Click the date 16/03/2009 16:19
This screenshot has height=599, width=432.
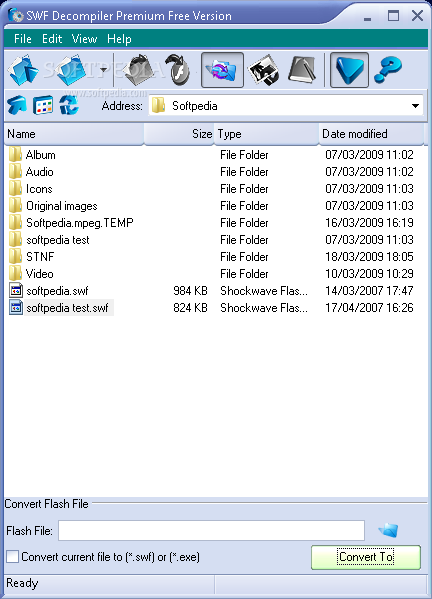click(369, 223)
